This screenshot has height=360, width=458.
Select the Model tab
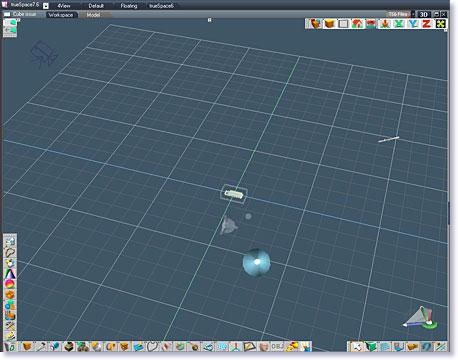point(93,15)
